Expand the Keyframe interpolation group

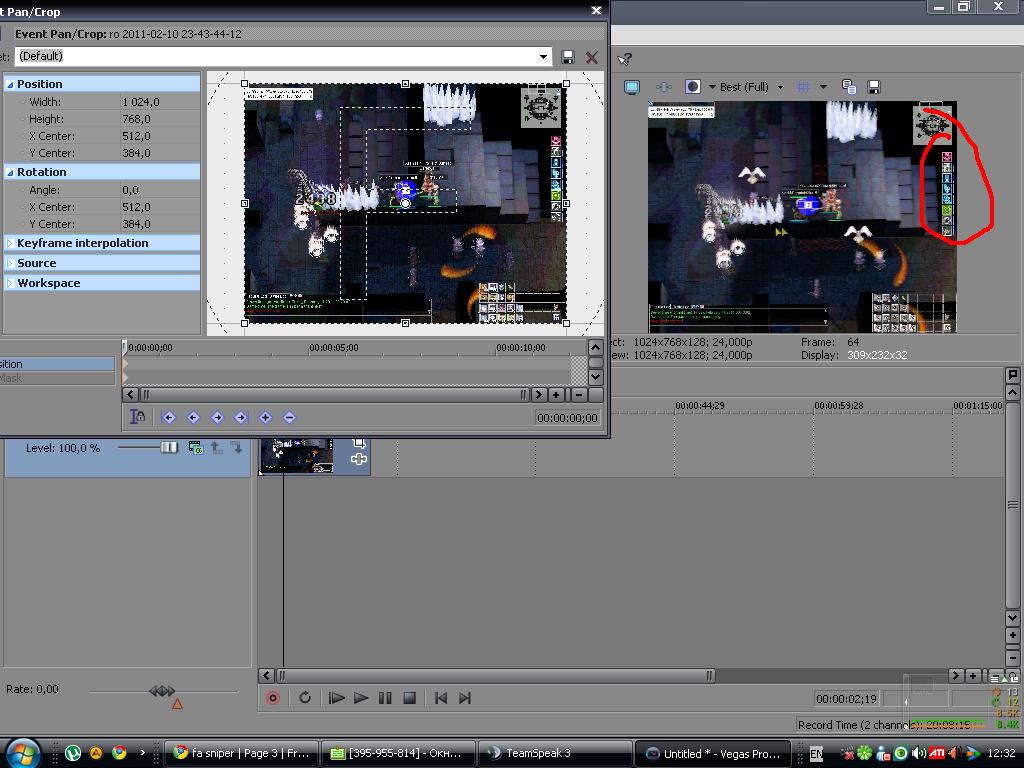[10, 243]
